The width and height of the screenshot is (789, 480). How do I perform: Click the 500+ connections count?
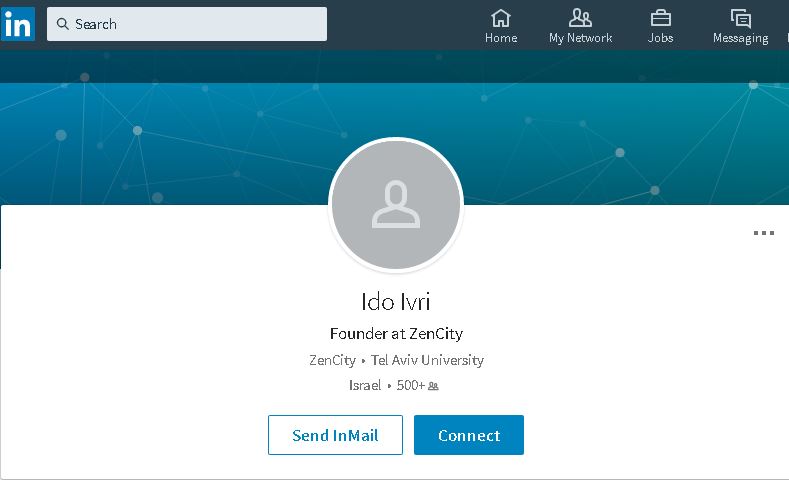click(x=410, y=385)
